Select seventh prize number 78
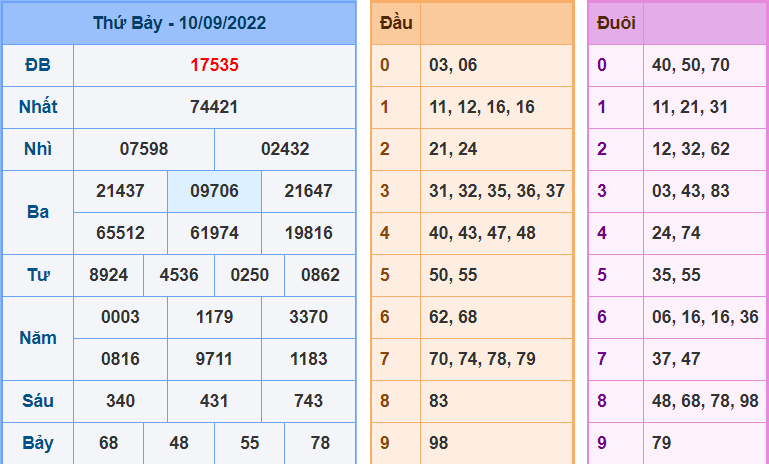The image size is (769, 464). tap(320, 443)
